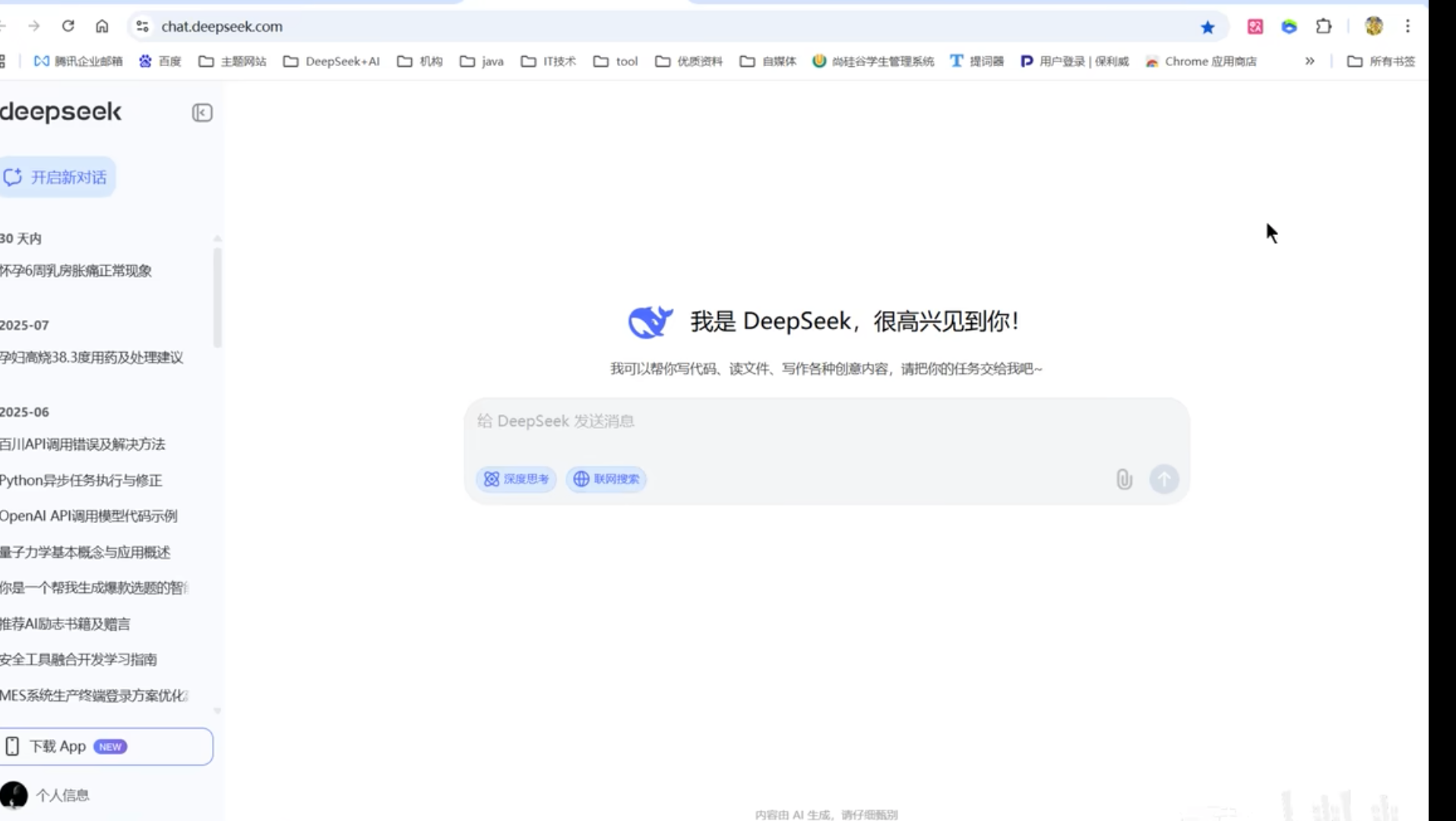Open the java bookmark folder
The image size is (1456, 821).
482,62
